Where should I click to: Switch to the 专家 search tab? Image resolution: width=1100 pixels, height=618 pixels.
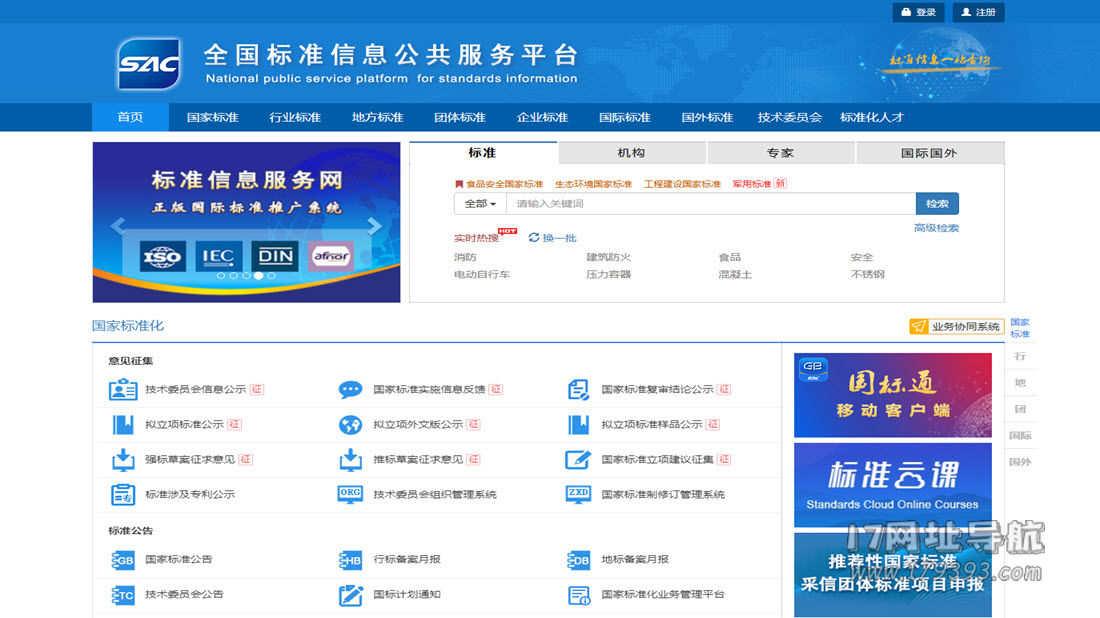tap(780, 153)
